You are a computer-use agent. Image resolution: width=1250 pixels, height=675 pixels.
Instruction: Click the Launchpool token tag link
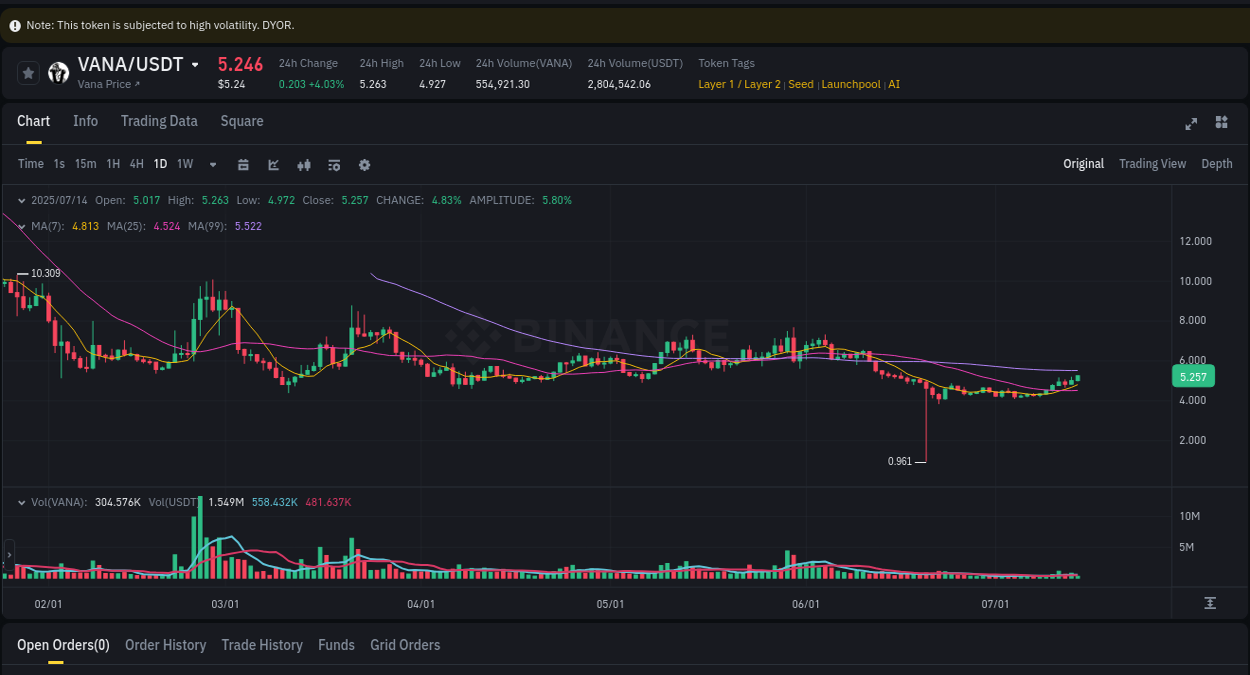851,84
